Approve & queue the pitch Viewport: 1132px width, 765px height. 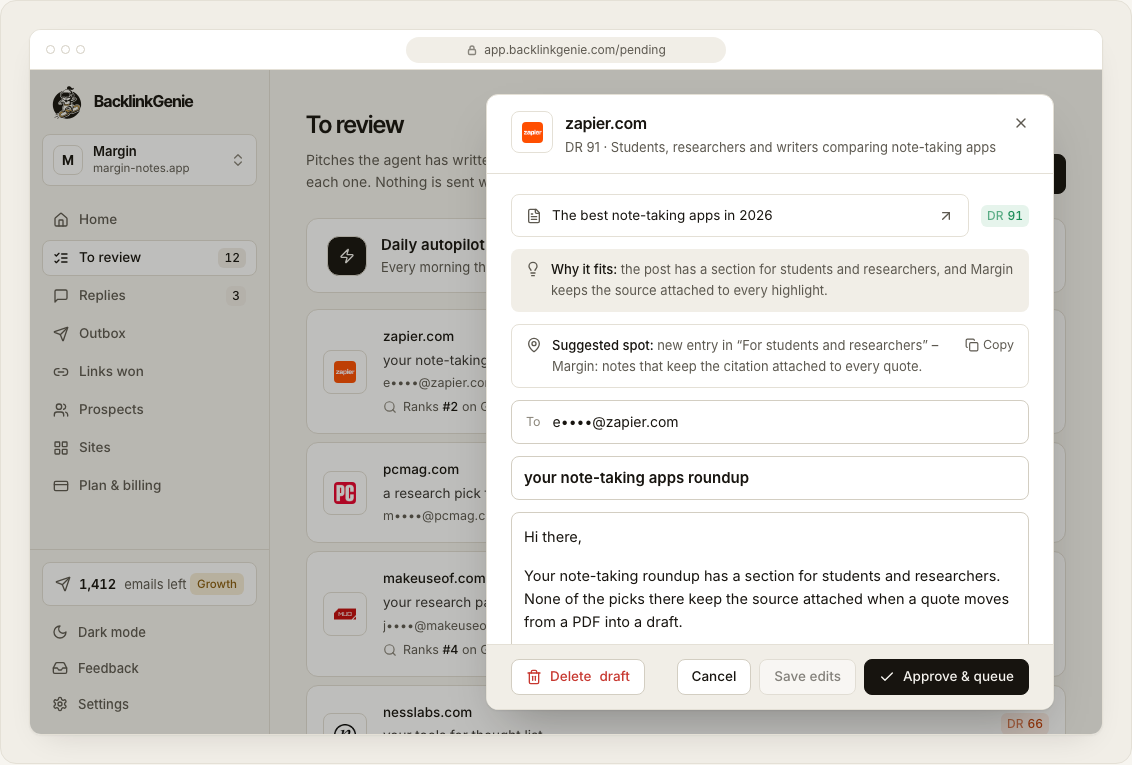(946, 677)
